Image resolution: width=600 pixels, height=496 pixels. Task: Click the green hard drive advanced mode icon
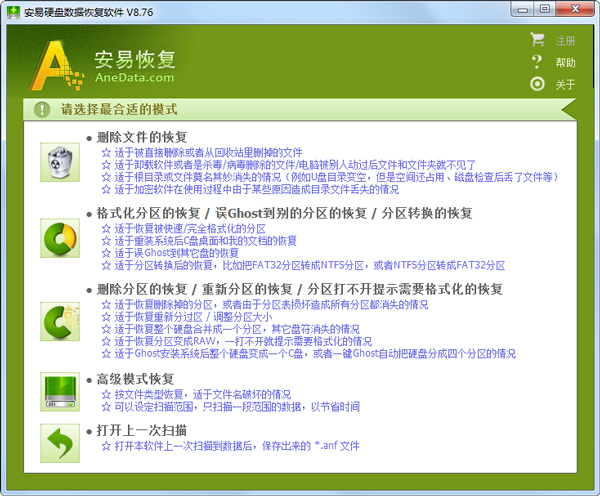[59, 388]
